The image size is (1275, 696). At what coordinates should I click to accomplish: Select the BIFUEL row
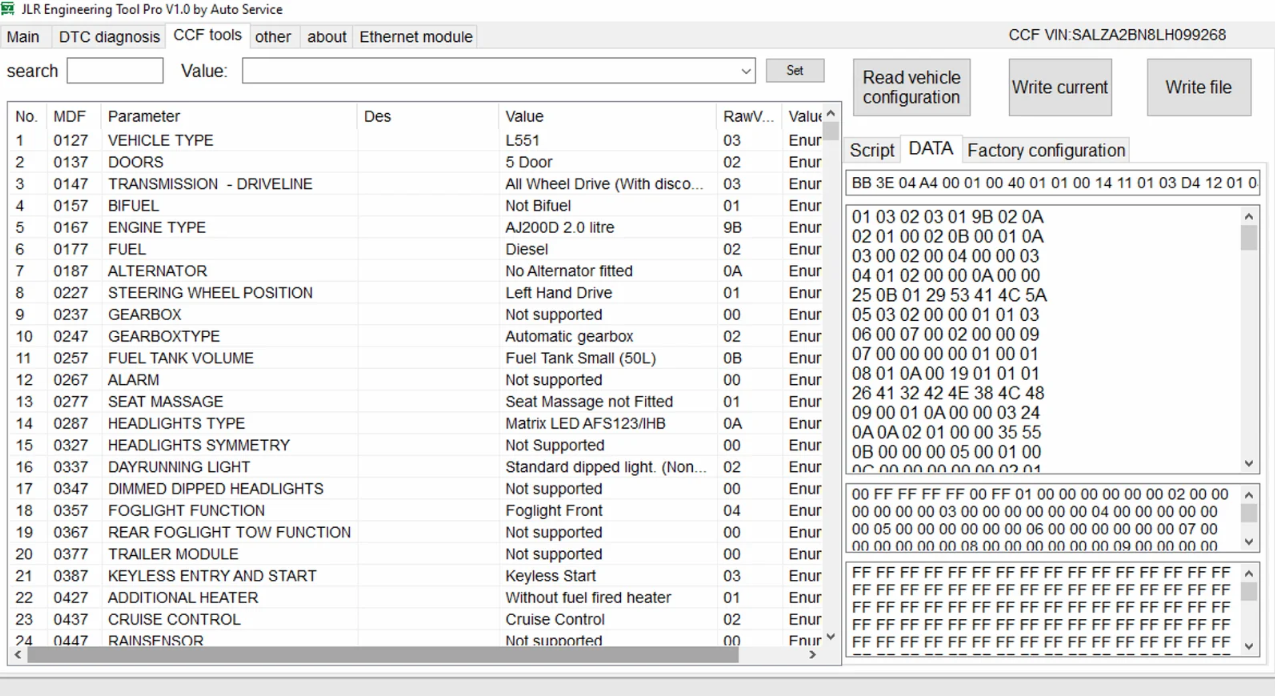415,206
